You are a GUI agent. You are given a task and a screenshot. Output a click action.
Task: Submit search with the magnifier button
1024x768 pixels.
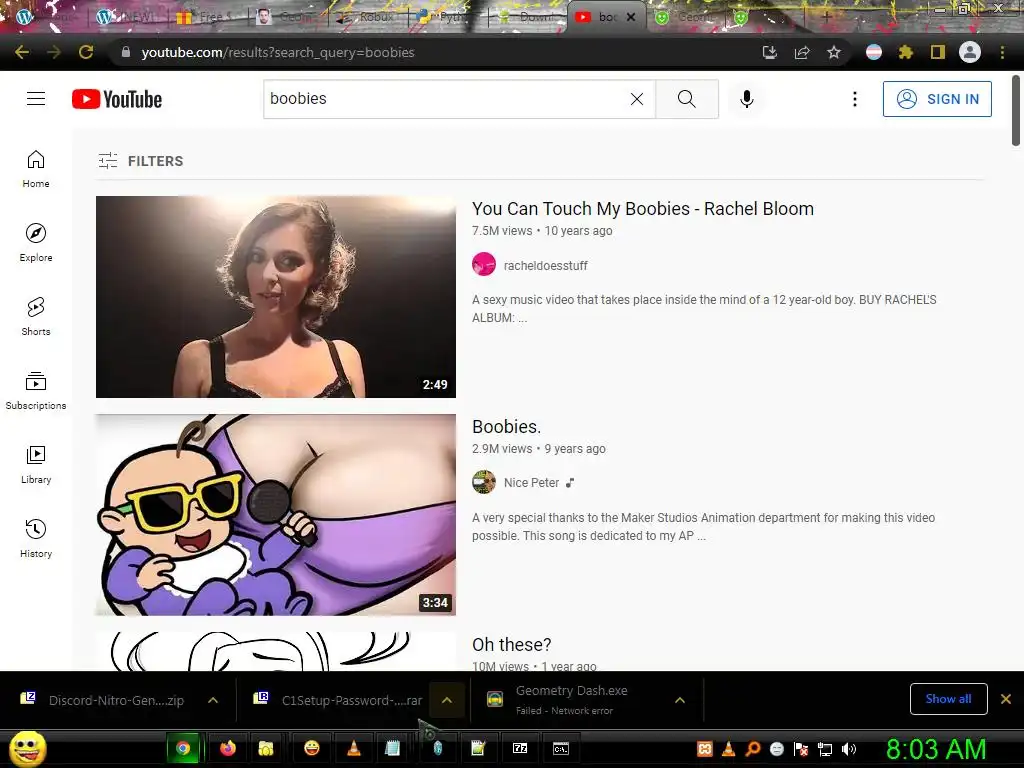click(x=686, y=99)
